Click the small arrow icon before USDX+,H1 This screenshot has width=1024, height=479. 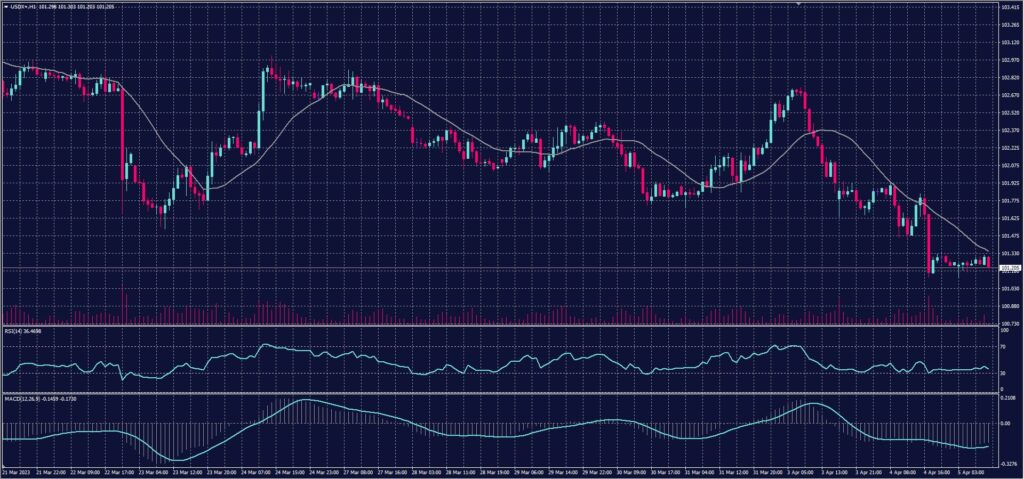point(4,7)
